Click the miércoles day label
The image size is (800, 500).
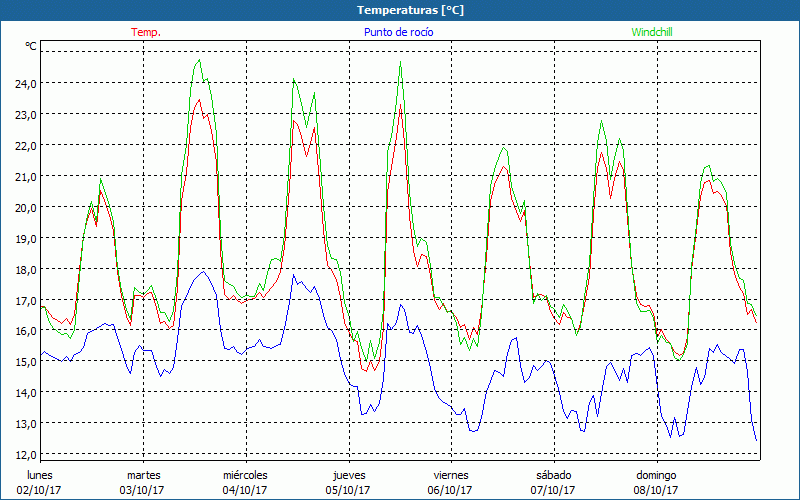[x=245, y=475]
